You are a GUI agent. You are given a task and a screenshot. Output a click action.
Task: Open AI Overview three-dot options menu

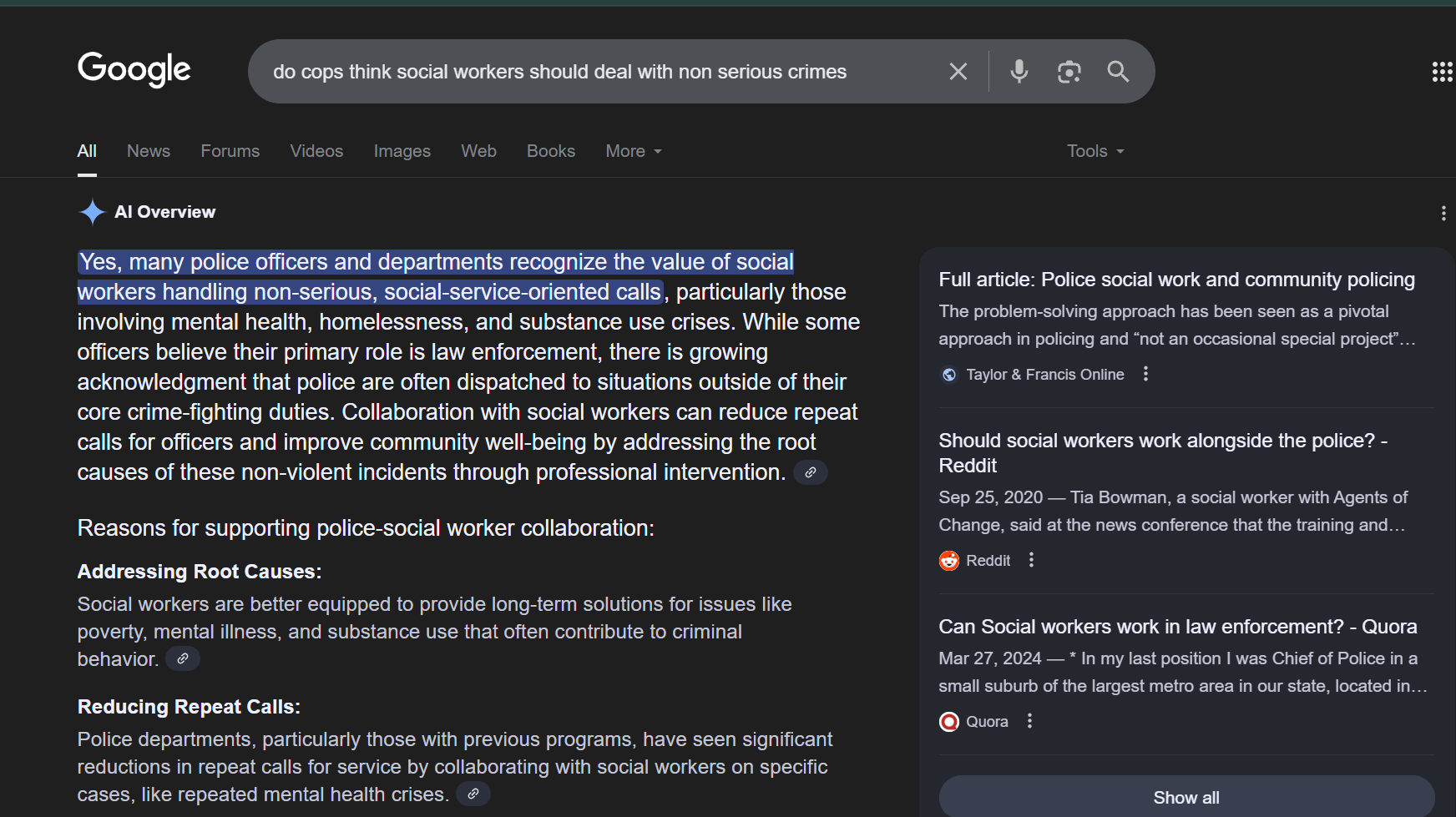[1443, 213]
